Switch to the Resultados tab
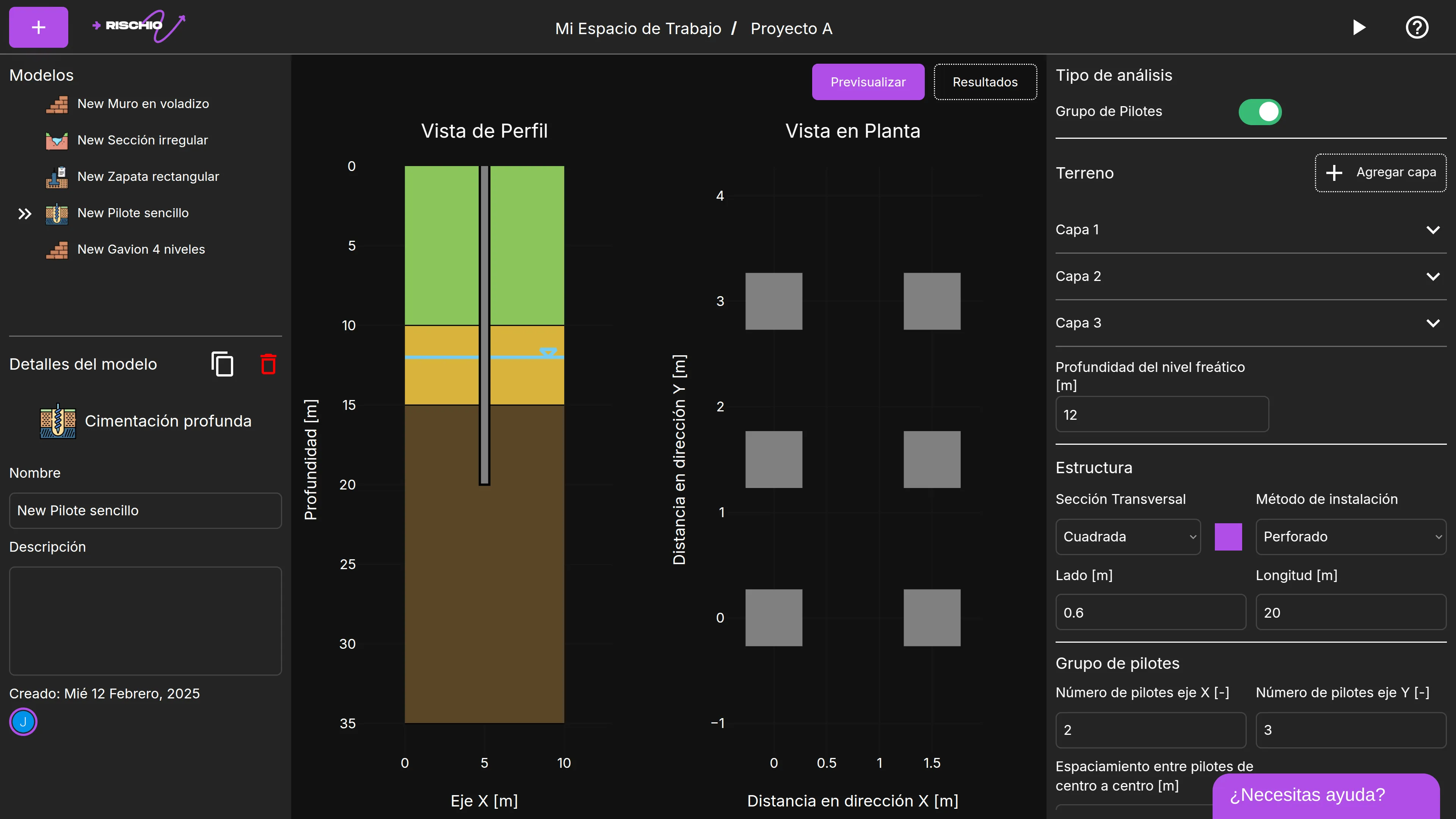Image resolution: width=1456 pixels, height=819 pixels. 985,83
